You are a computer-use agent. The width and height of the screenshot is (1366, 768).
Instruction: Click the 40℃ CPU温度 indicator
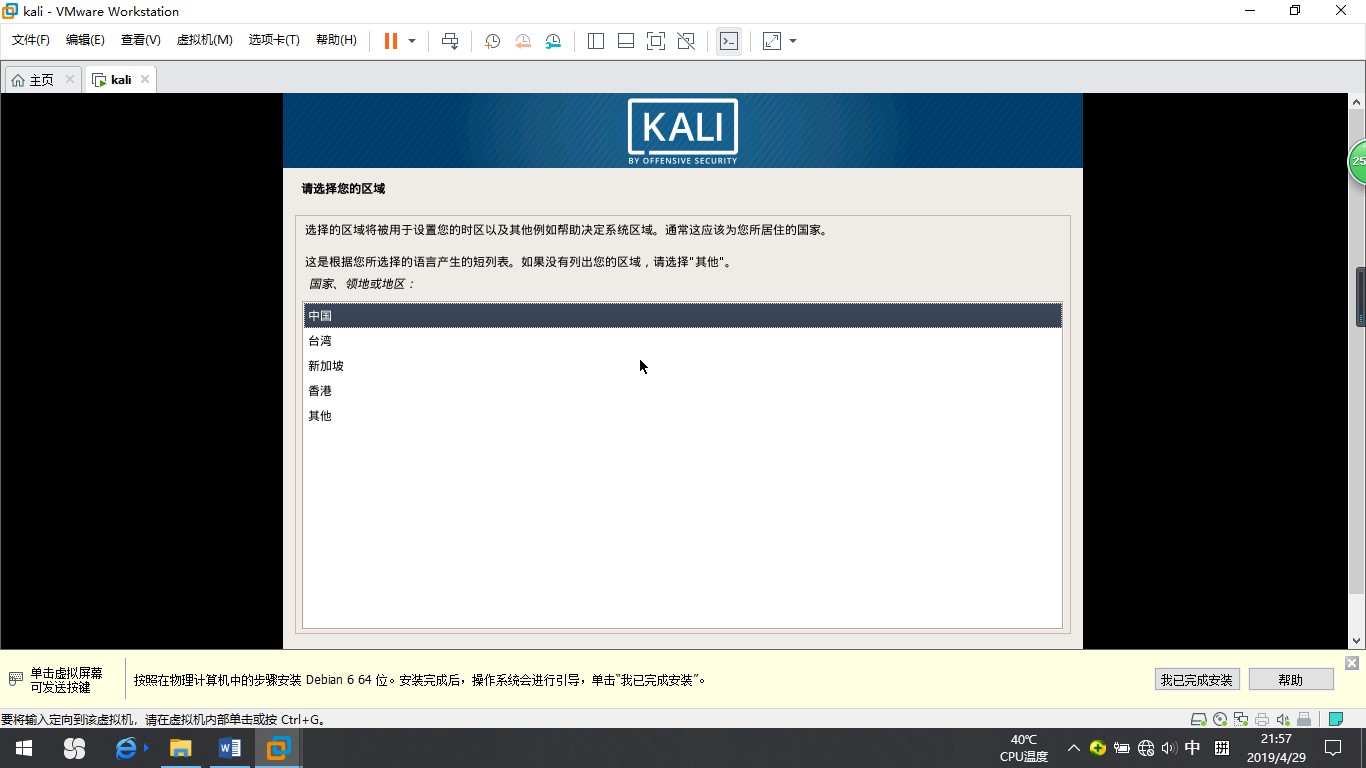tap(1023, 748)
